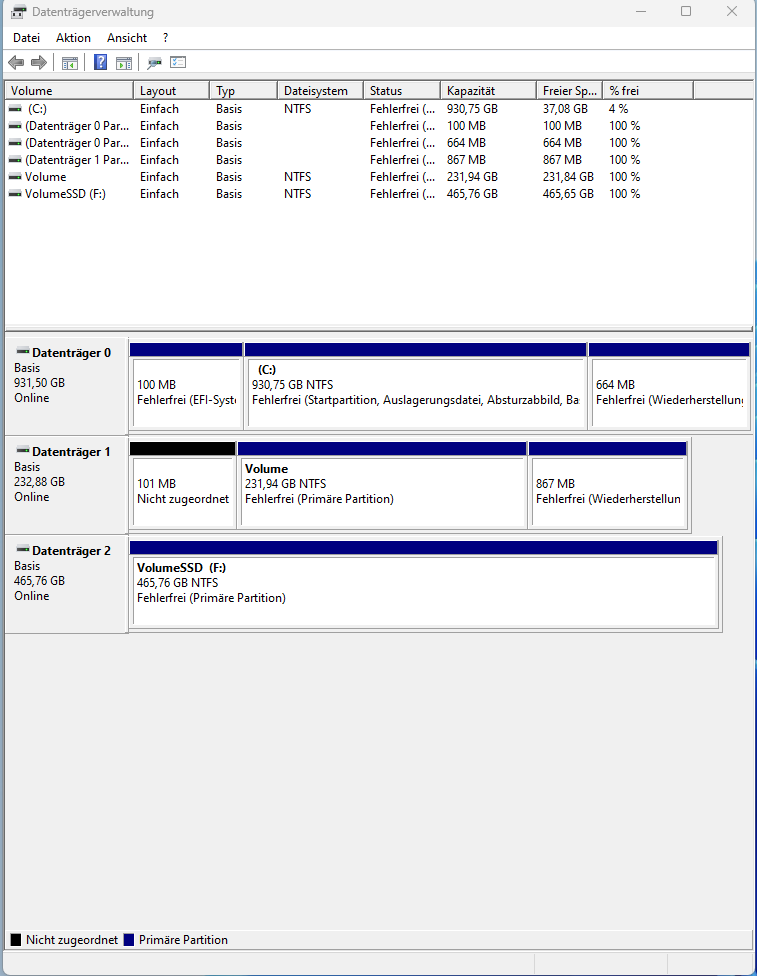Toggle the action pane show/hide toolbar icon

coord(124,62)
